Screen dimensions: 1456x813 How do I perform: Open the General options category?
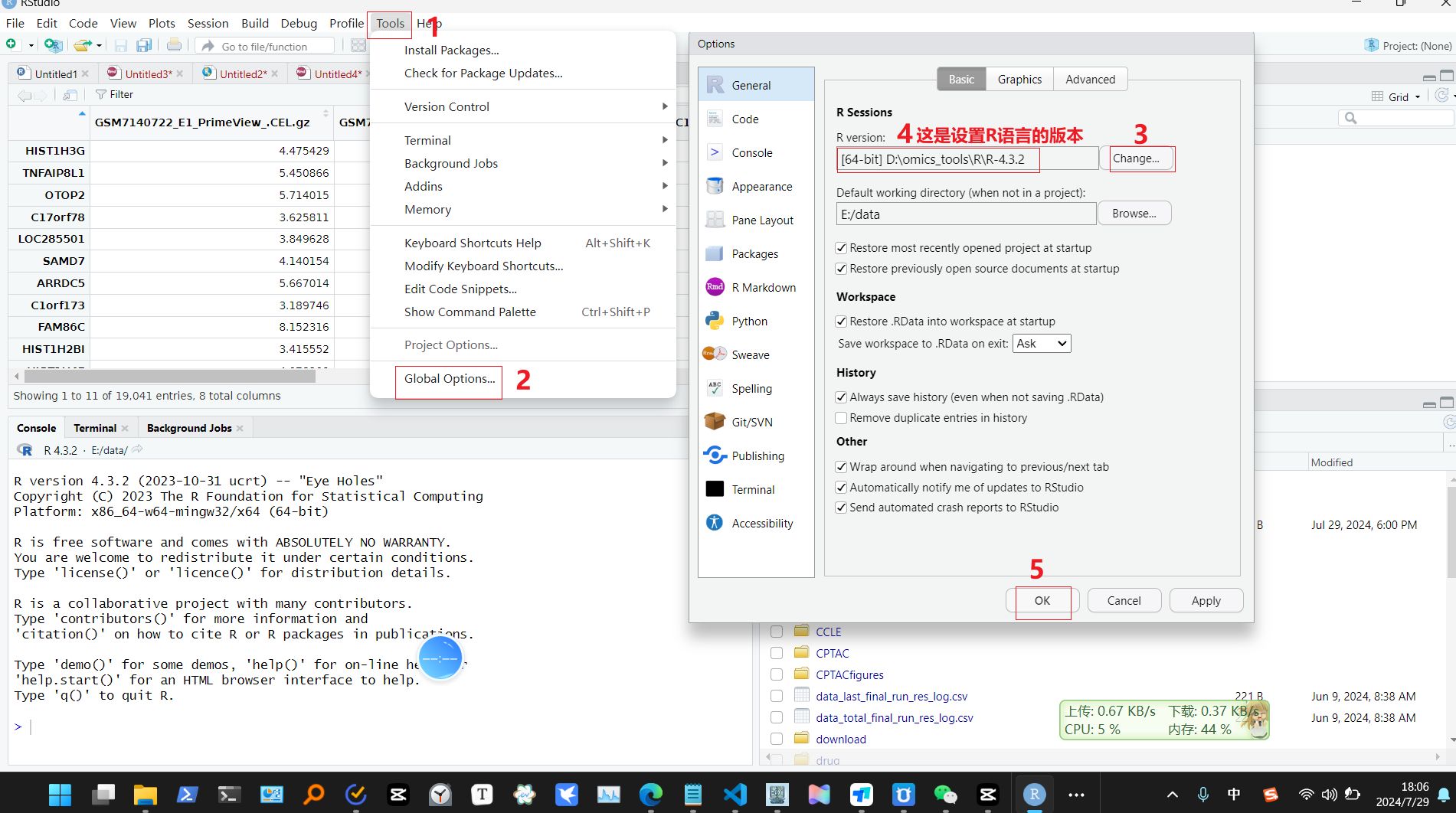[x=755, y=85]
